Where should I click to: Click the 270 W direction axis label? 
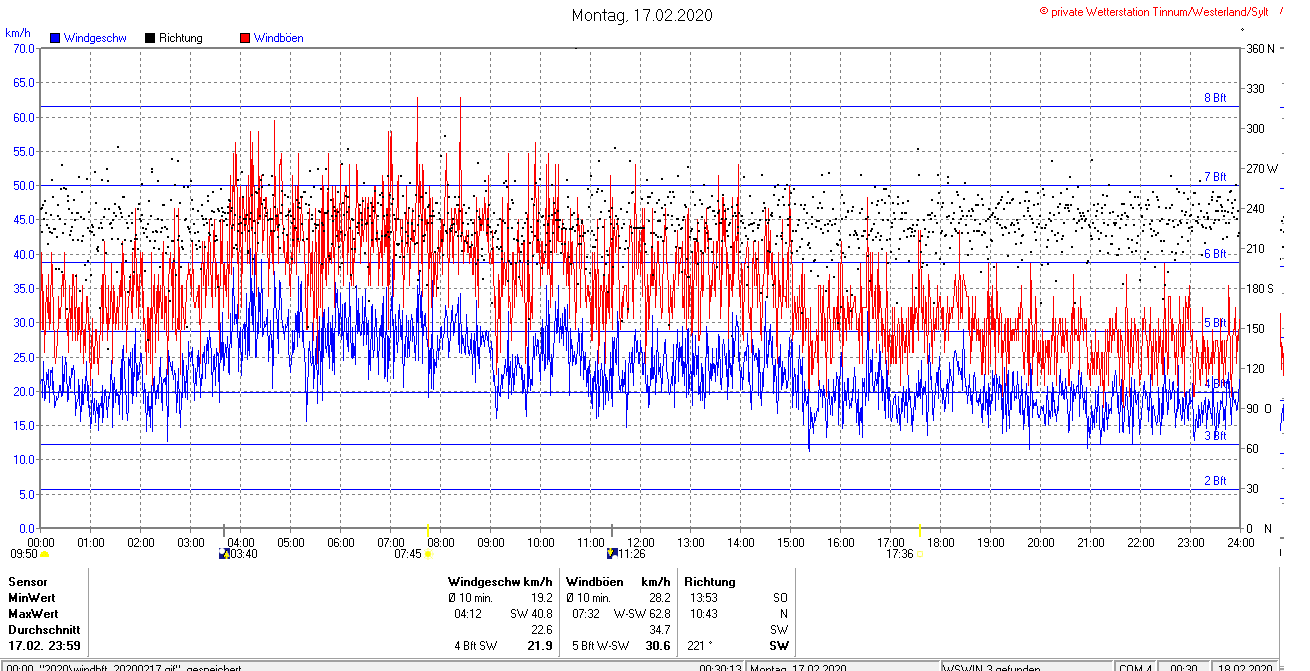(x=1262, y=168)
